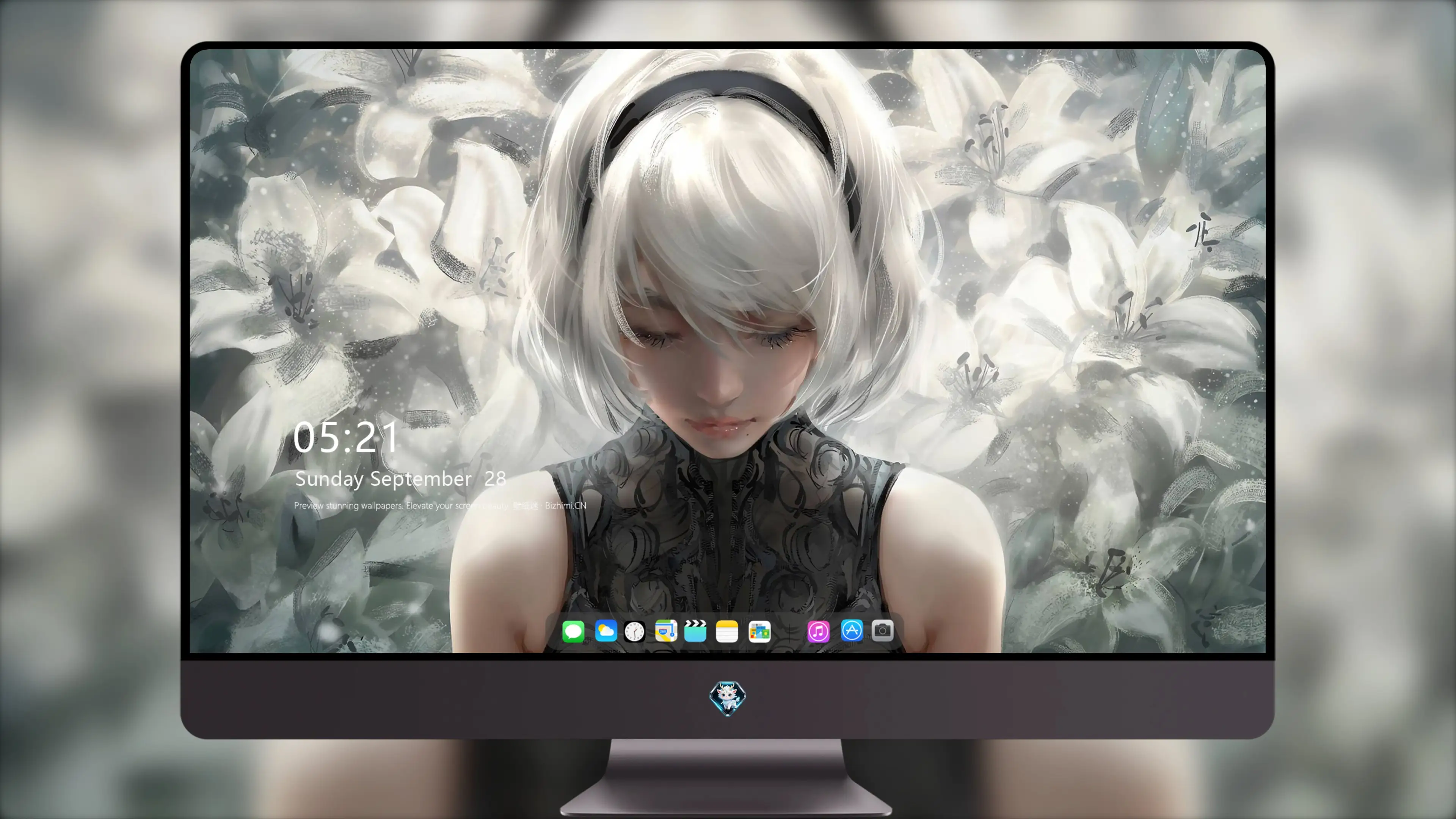The width and height of the screenshot is (1456, 819).
Task: Open the Camera app in the dock
Action: point(882,630)
